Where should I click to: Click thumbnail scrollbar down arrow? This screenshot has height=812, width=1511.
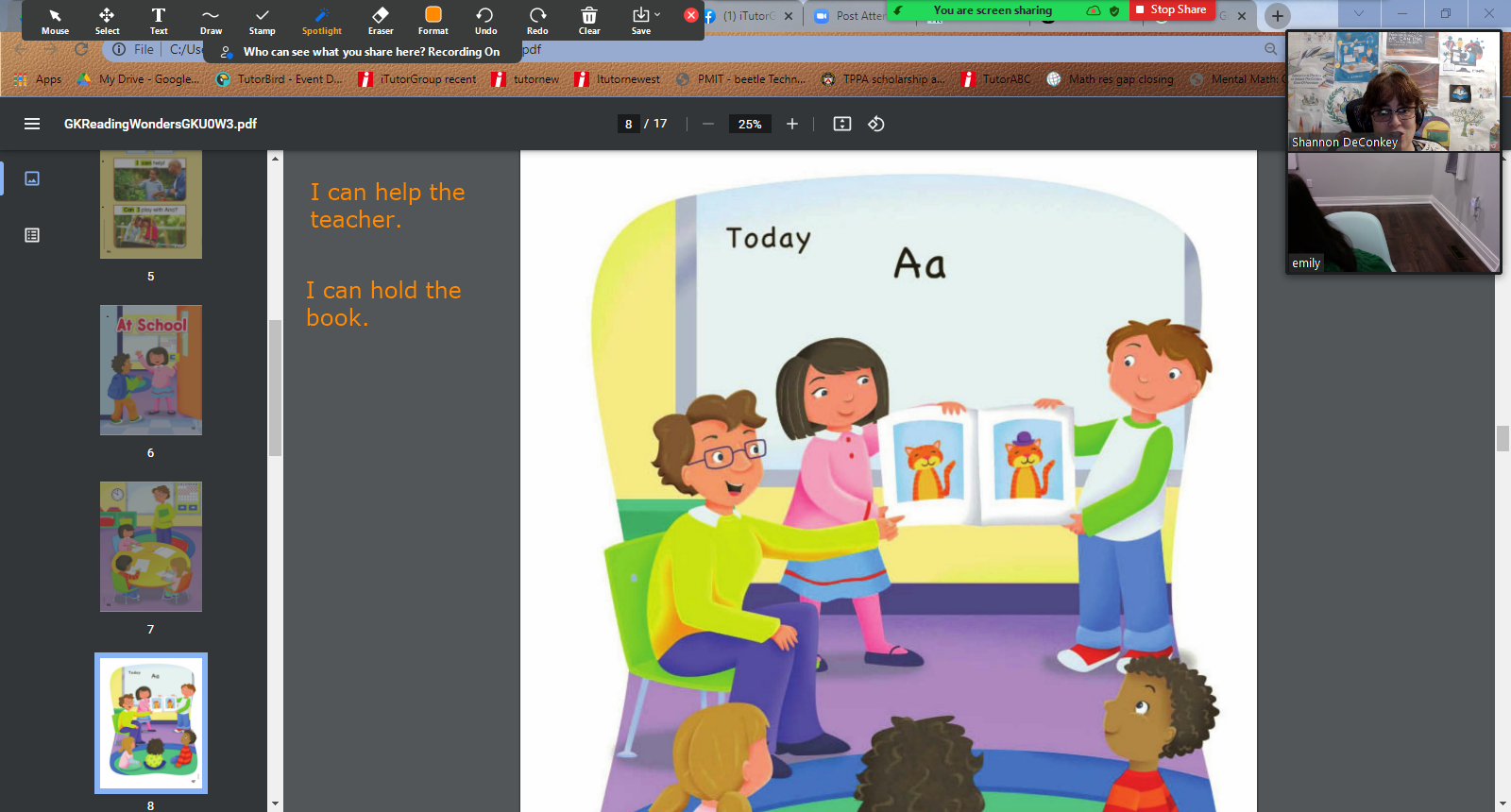click(275, 804)
